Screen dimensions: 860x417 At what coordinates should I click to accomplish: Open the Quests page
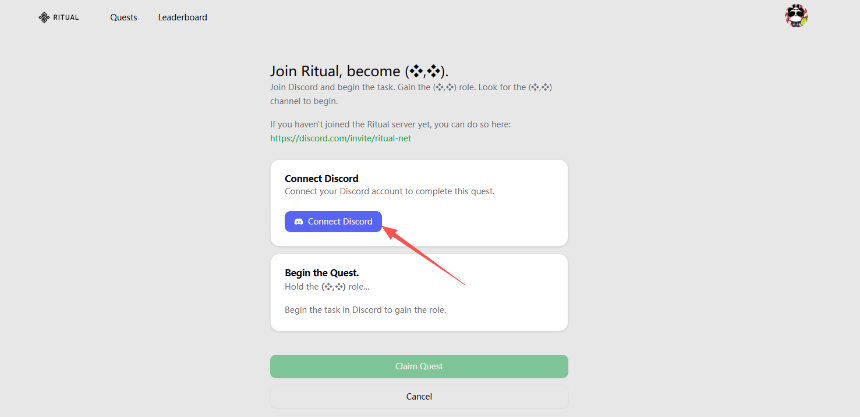click(x=125, y=17)
